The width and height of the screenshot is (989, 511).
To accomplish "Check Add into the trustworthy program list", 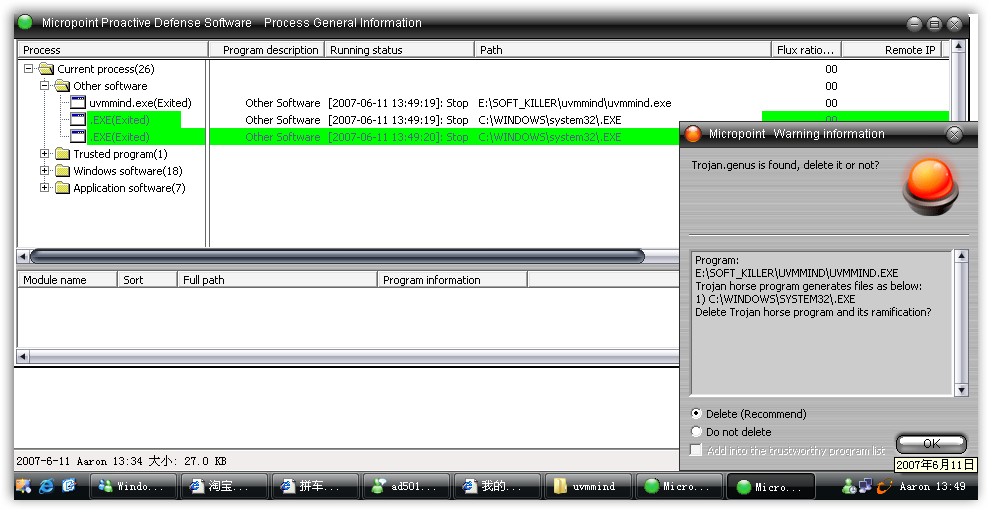I will pyautogui.click(x=696, y=450).
